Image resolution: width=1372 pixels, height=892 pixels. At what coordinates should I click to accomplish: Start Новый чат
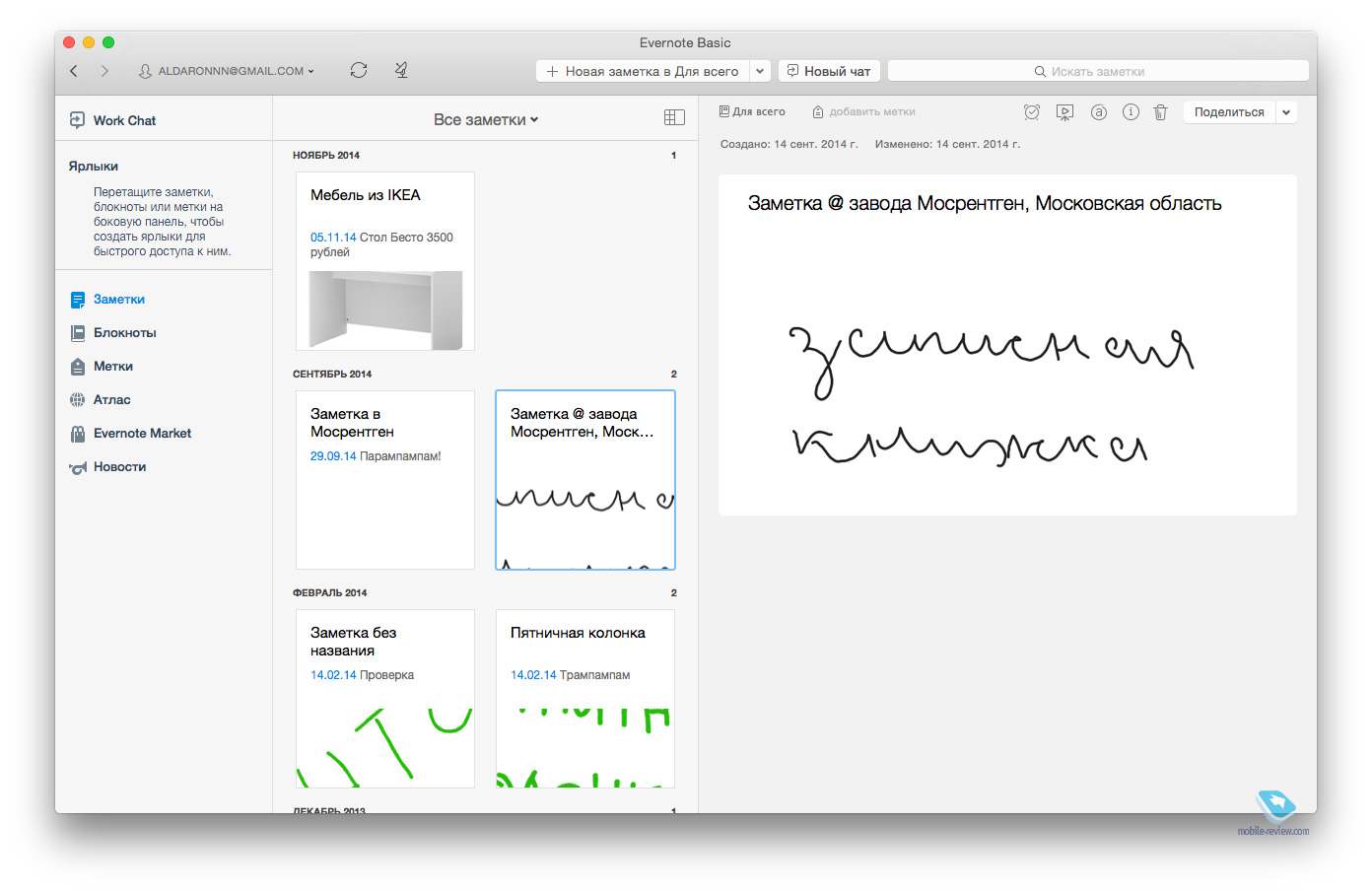[829, 71]
